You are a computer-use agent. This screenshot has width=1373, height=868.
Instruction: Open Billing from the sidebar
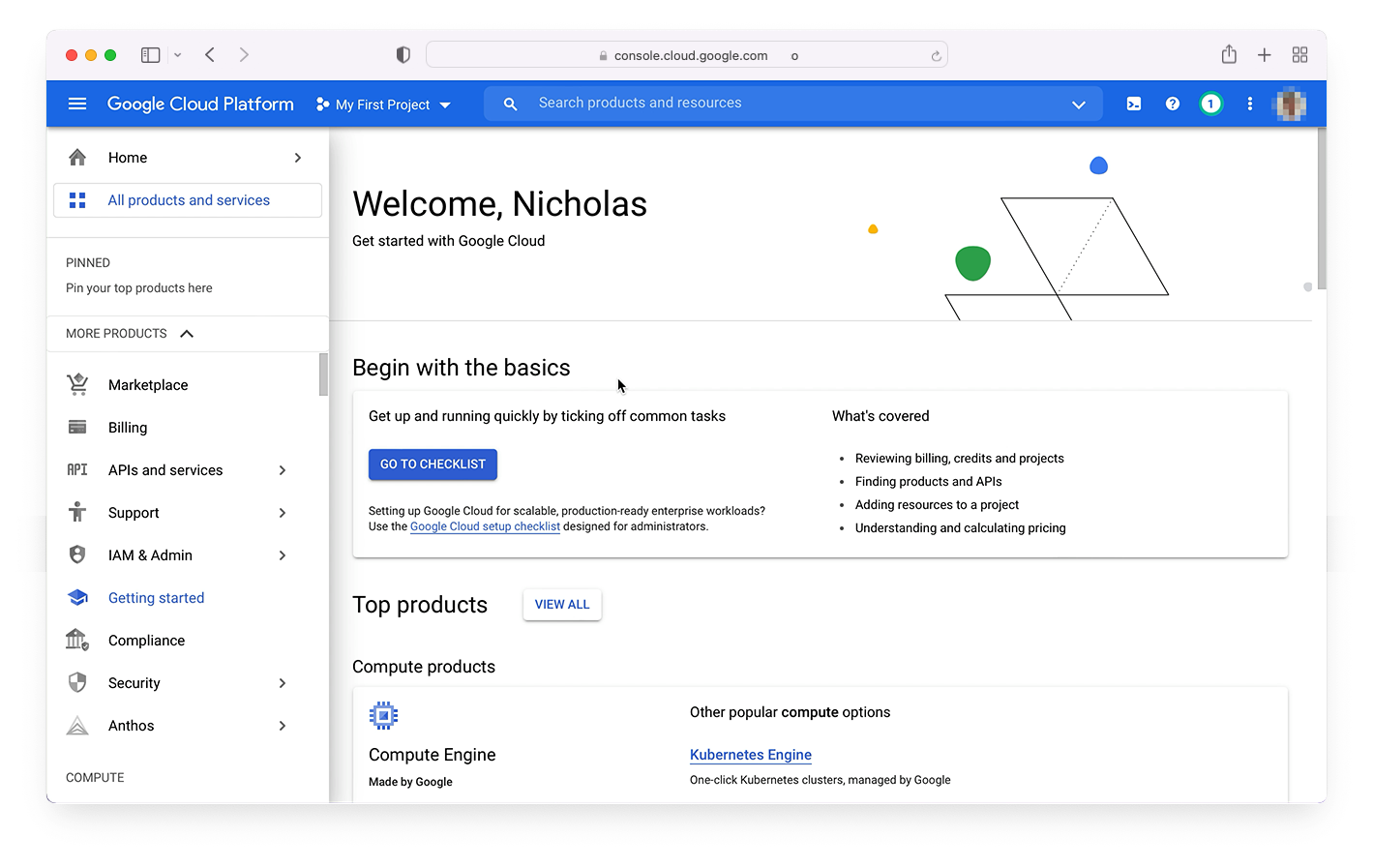coord(128,427)
